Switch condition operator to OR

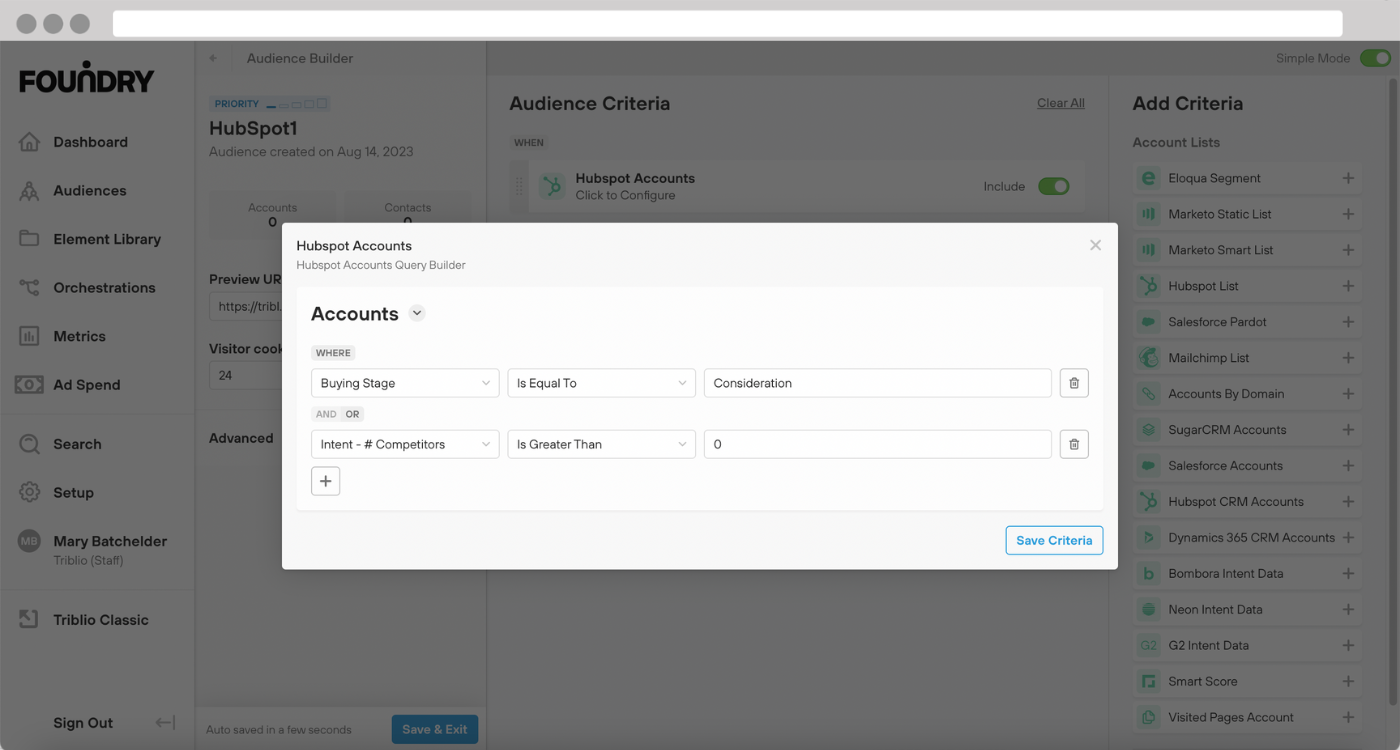click(x=352, y=414)
